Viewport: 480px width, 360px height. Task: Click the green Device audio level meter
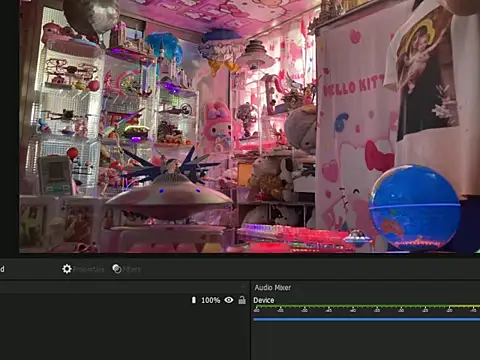(367, 306)
